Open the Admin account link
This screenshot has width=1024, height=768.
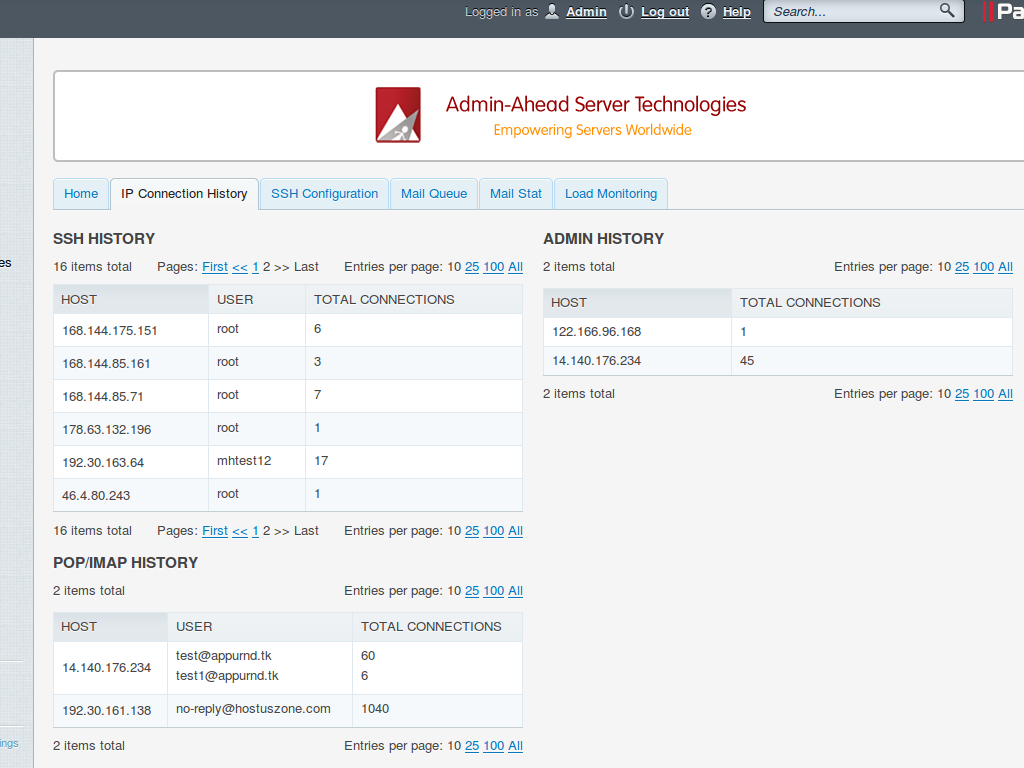pyautogui.click(x=586, y=12)
